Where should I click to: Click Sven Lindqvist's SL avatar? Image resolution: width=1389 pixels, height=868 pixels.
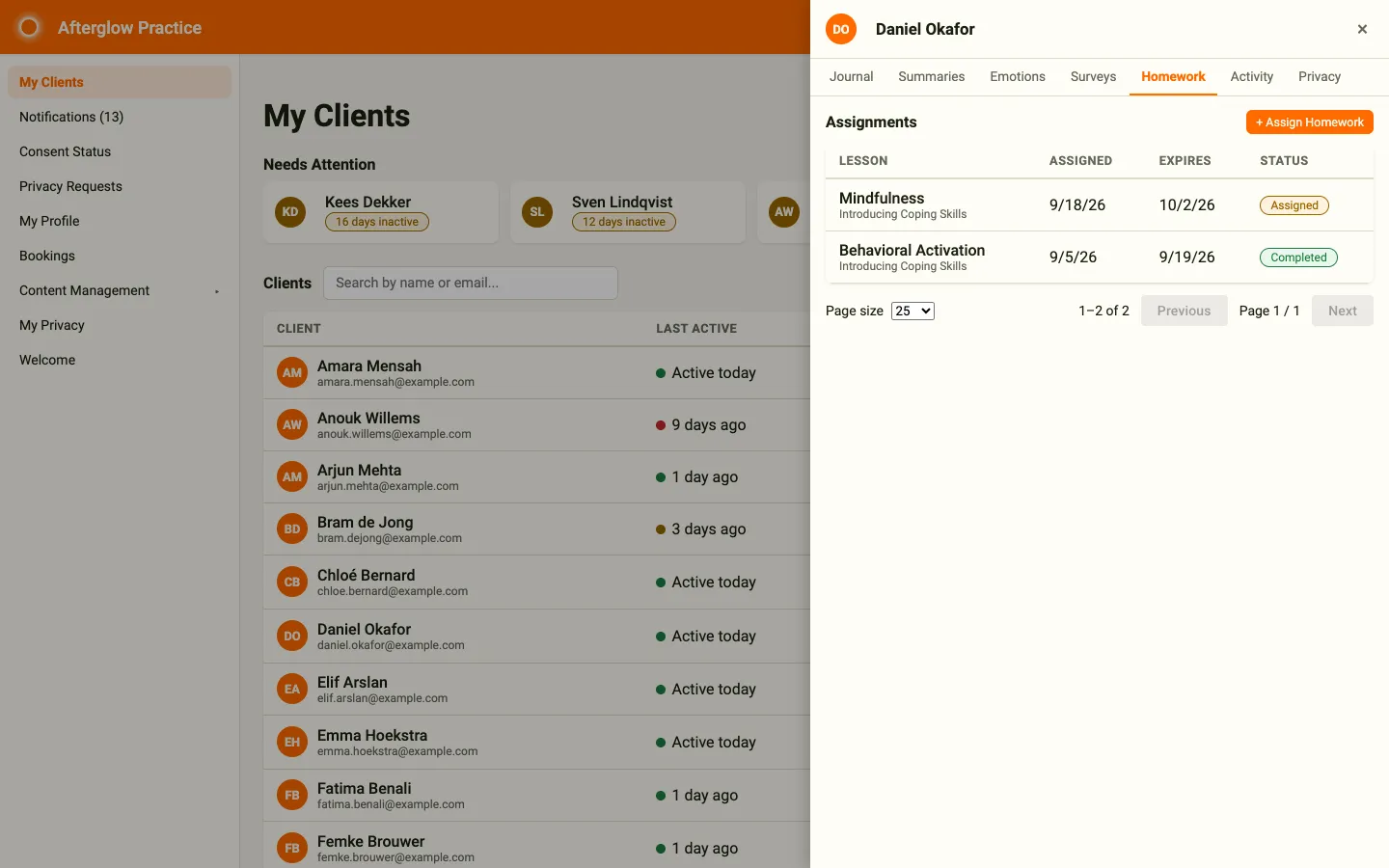tap(537, 211)
